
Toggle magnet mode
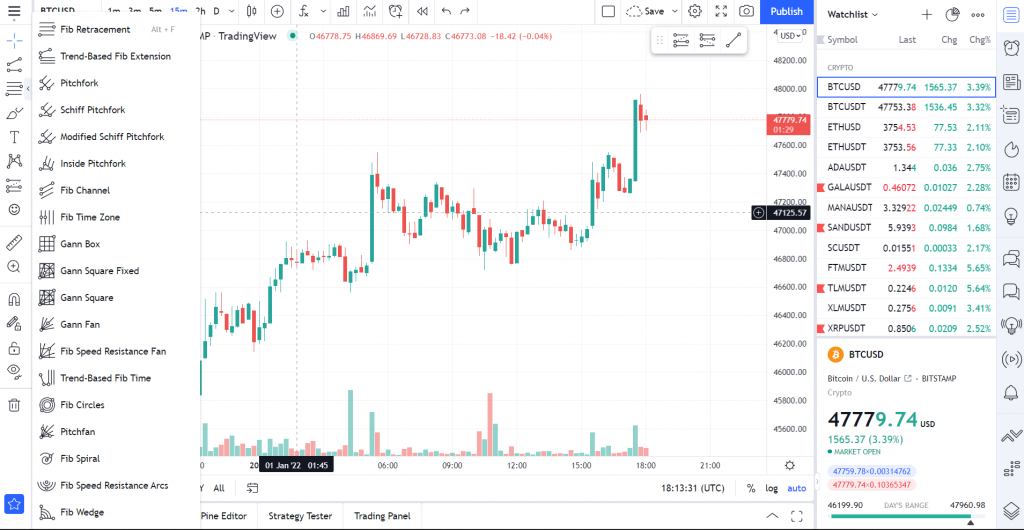14,299
